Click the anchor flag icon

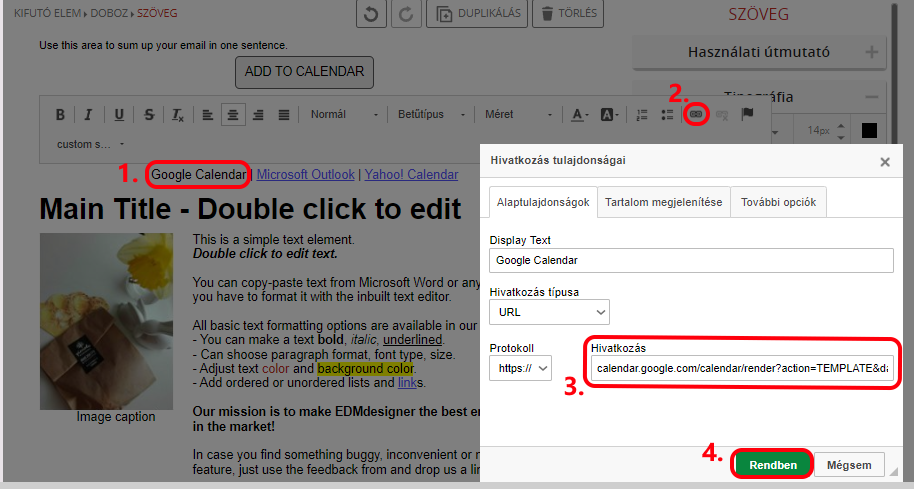pyautogui.click(x=747, y=114)
